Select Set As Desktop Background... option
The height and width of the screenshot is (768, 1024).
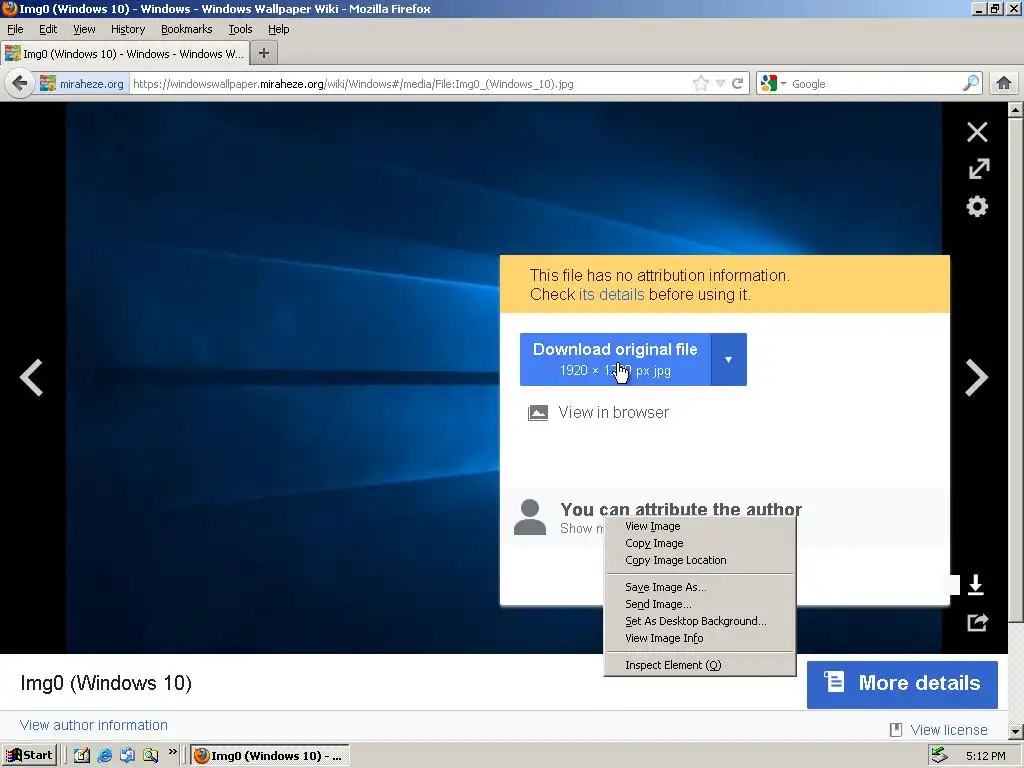[699, 621]
